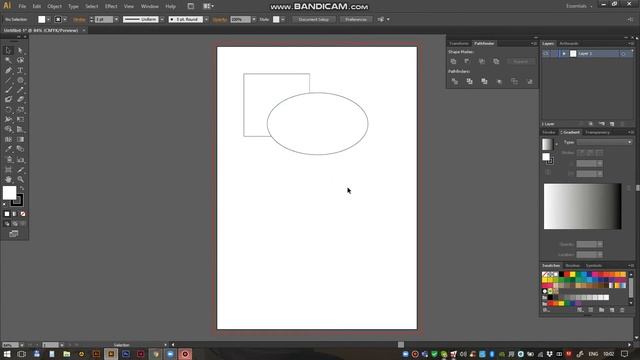The height and width of the screenshot is (360, 640).
Task: Open the Window menu
Action: pyautogui.click(x=149, y=6)
